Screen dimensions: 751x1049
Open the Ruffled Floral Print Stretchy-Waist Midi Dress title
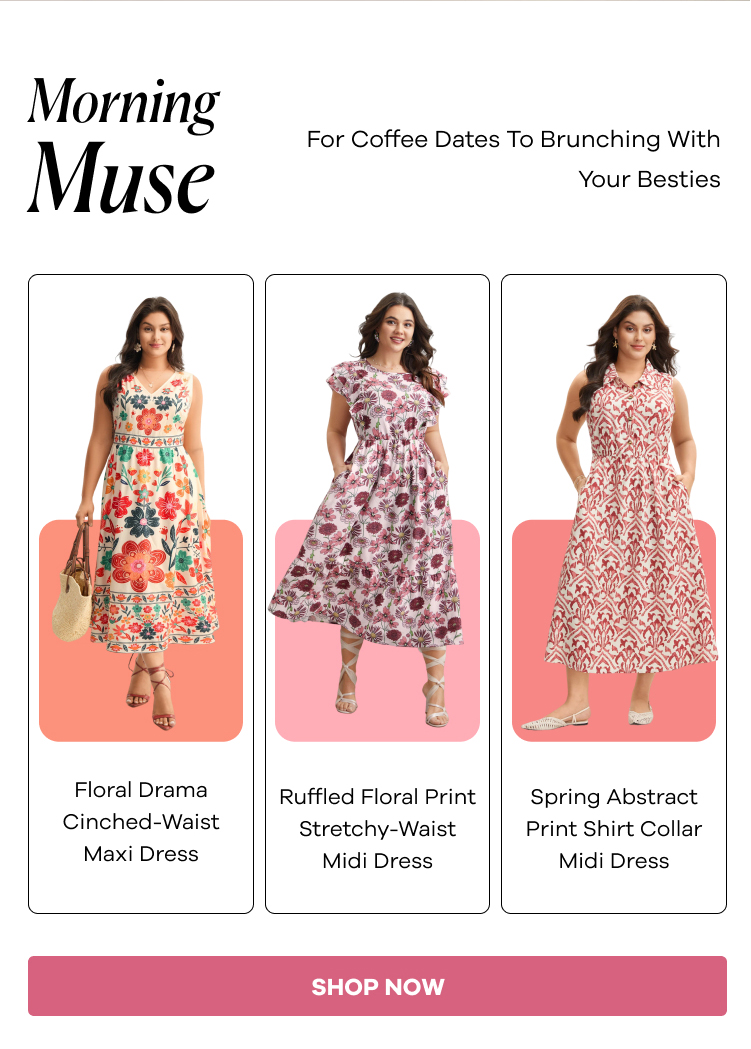(x=377, y=828)
